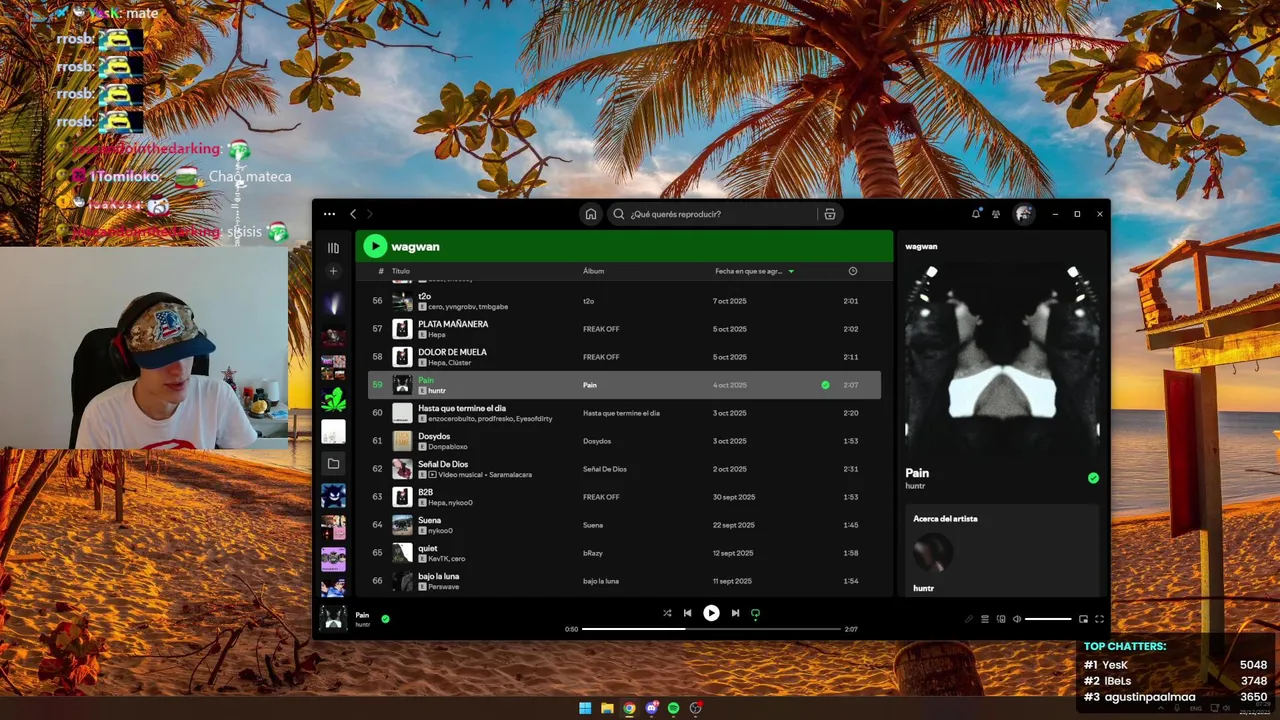Open album link bRazy
This screenshot has width=1280, height=720.
point(593,553)
